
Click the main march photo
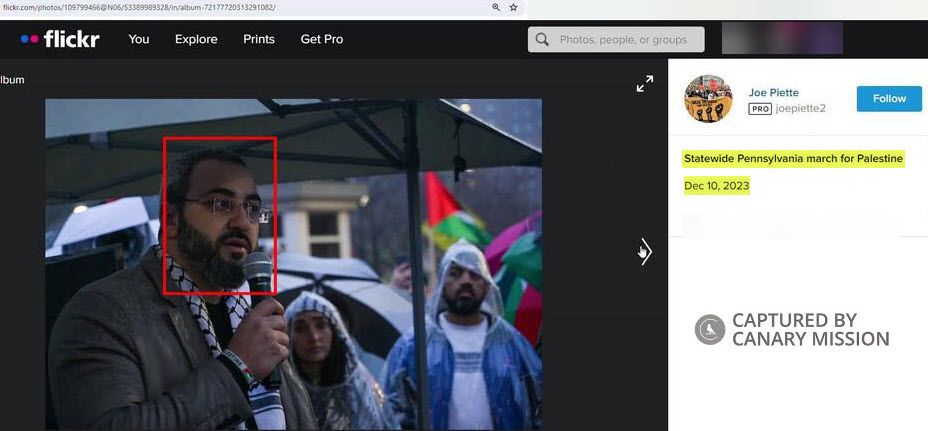coord(293,264)
